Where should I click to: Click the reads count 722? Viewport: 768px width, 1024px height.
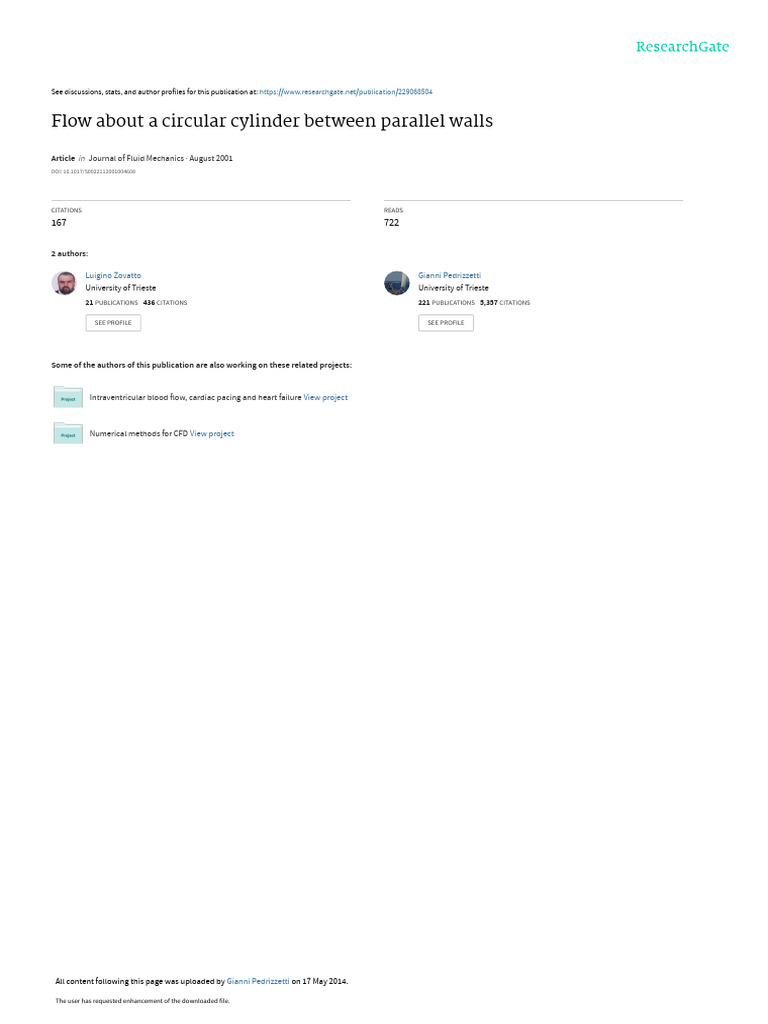391,223
